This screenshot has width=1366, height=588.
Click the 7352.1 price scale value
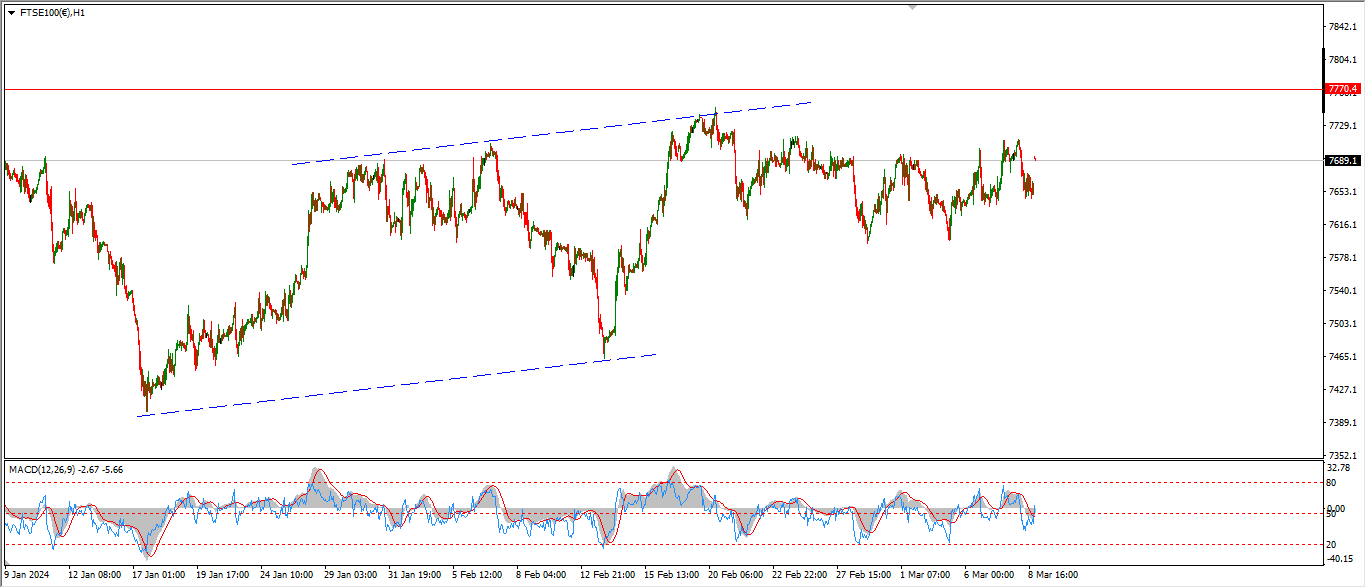tap(1342, 455)
